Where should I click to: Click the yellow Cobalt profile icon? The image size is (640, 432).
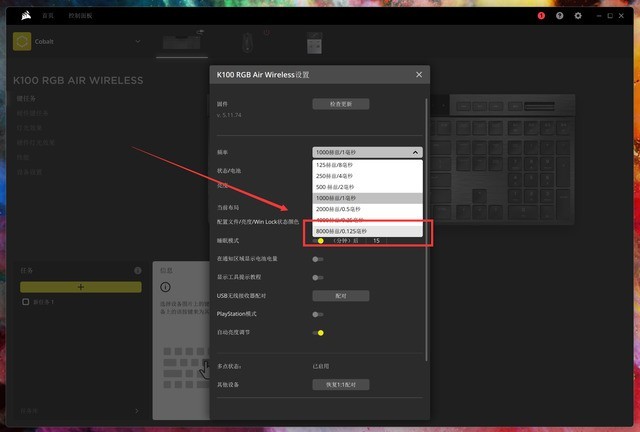click(22, 42)
